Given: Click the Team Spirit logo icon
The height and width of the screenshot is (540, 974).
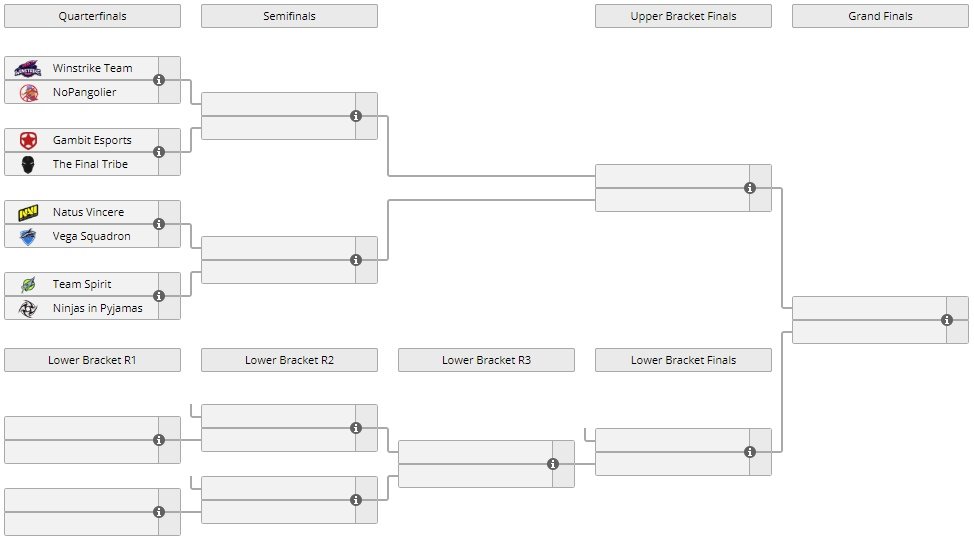Looking at the screenshot, I should coord(28,284).
